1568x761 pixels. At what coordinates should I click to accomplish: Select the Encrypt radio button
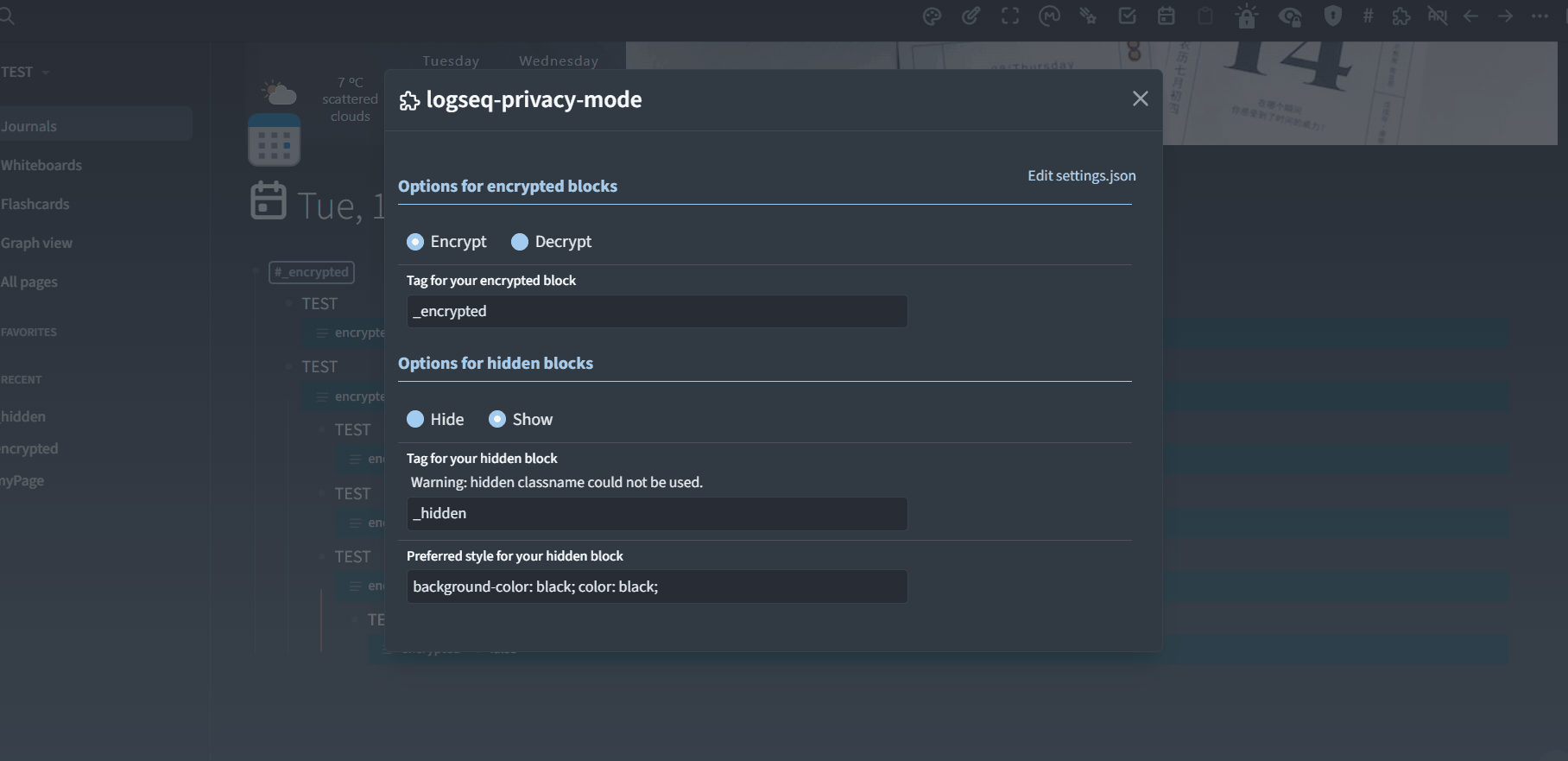click(x=415, y=242)
